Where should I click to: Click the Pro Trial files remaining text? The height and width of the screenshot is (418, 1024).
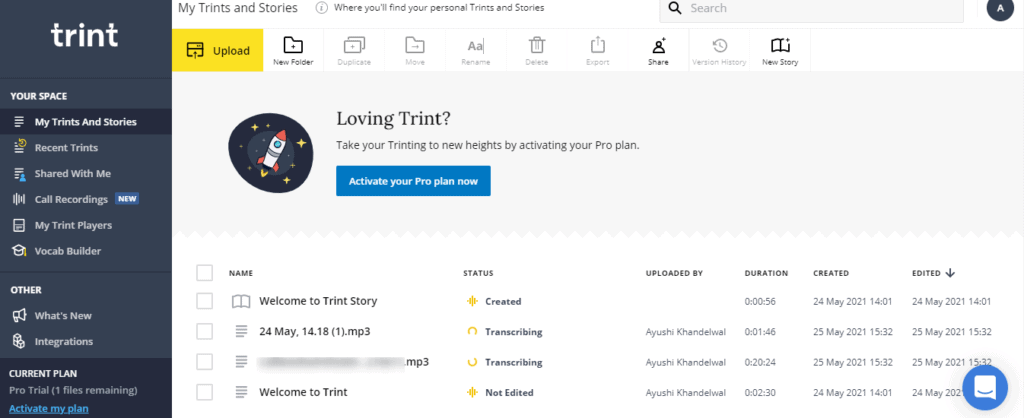pyautogui.click(x=73, y=391)
